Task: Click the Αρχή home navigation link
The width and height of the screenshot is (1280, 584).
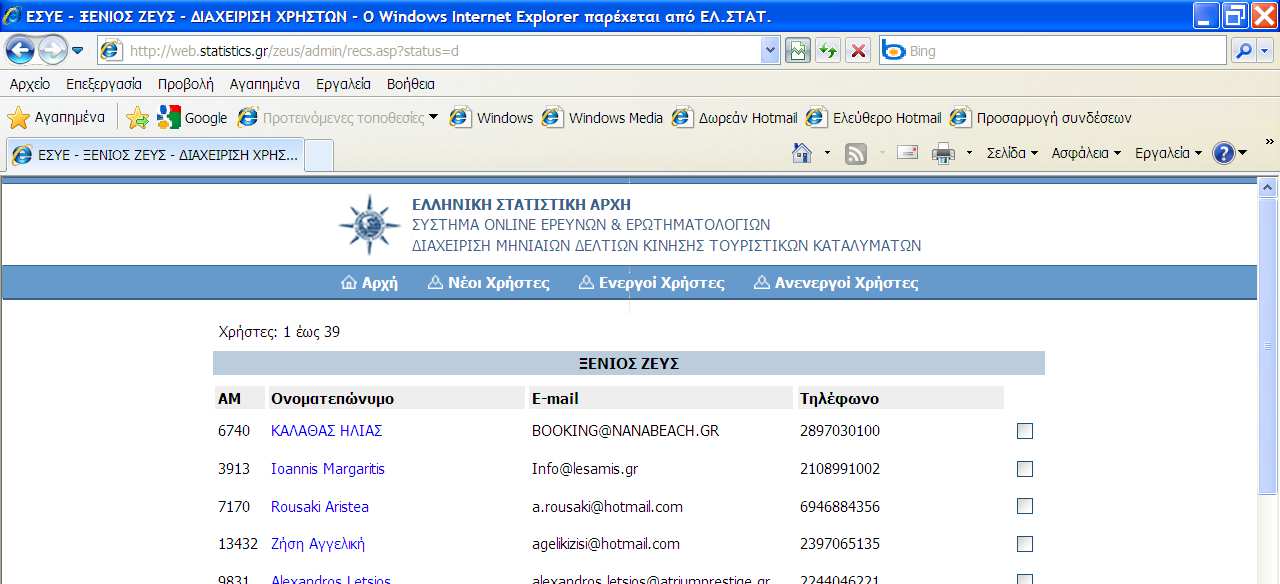Action: [369, 283]
